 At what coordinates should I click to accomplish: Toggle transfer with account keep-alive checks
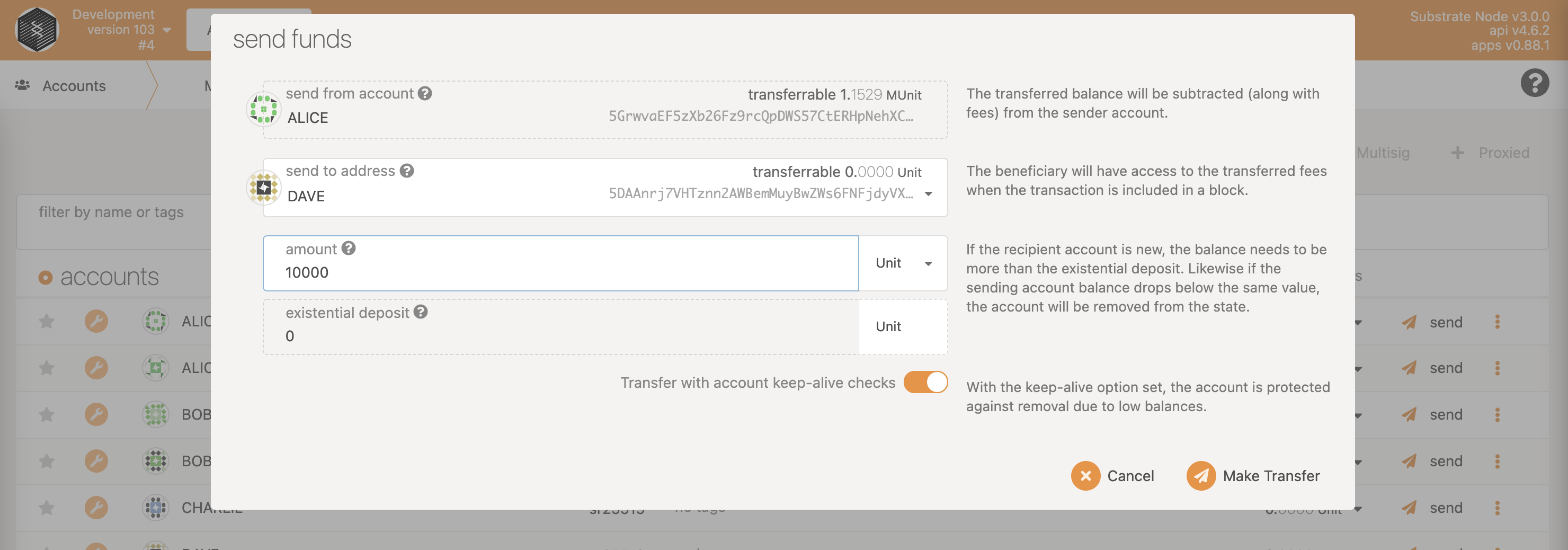(925, 383)
